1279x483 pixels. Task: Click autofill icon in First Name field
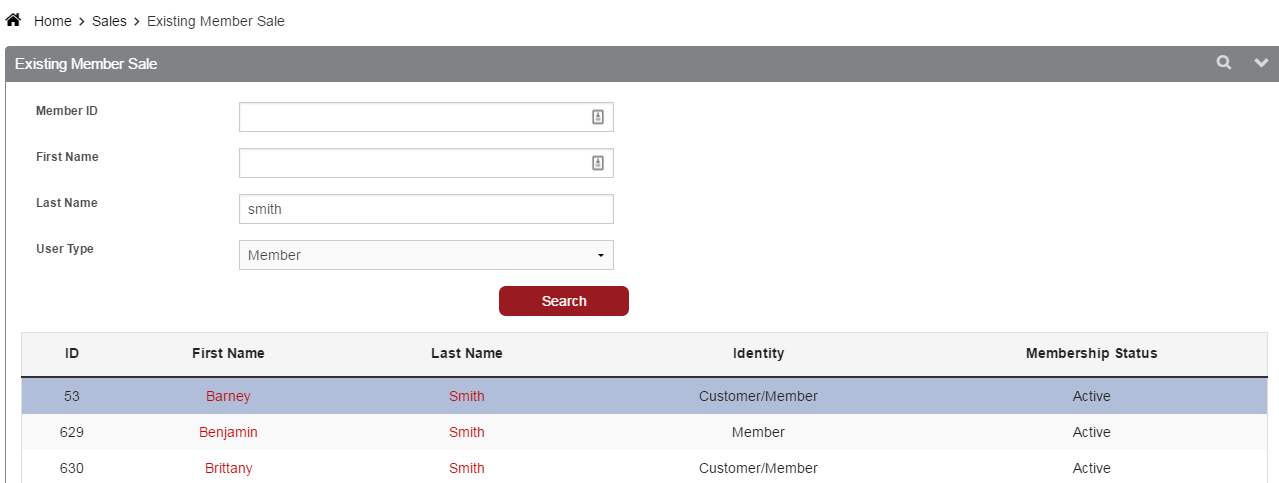point(598,163)
